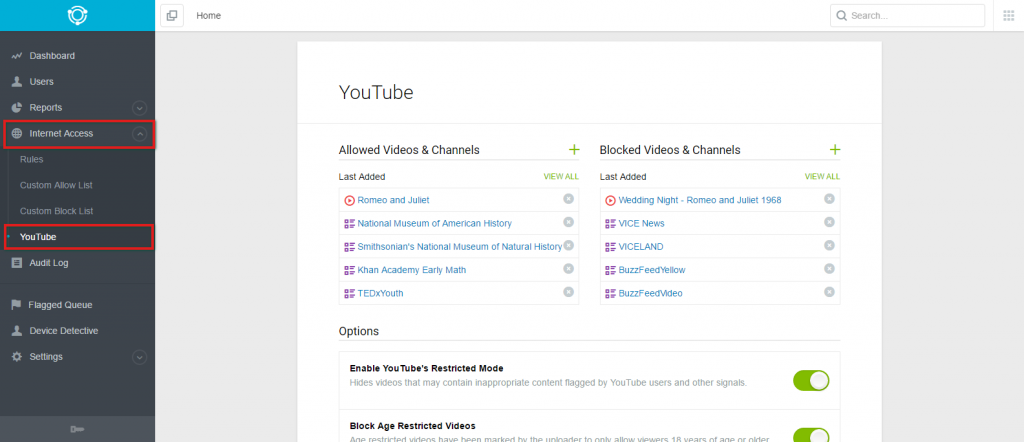Click the Settings gear icon
Image resolution: width=1024 pixels, height=442 pixels.
pos(17,356)
